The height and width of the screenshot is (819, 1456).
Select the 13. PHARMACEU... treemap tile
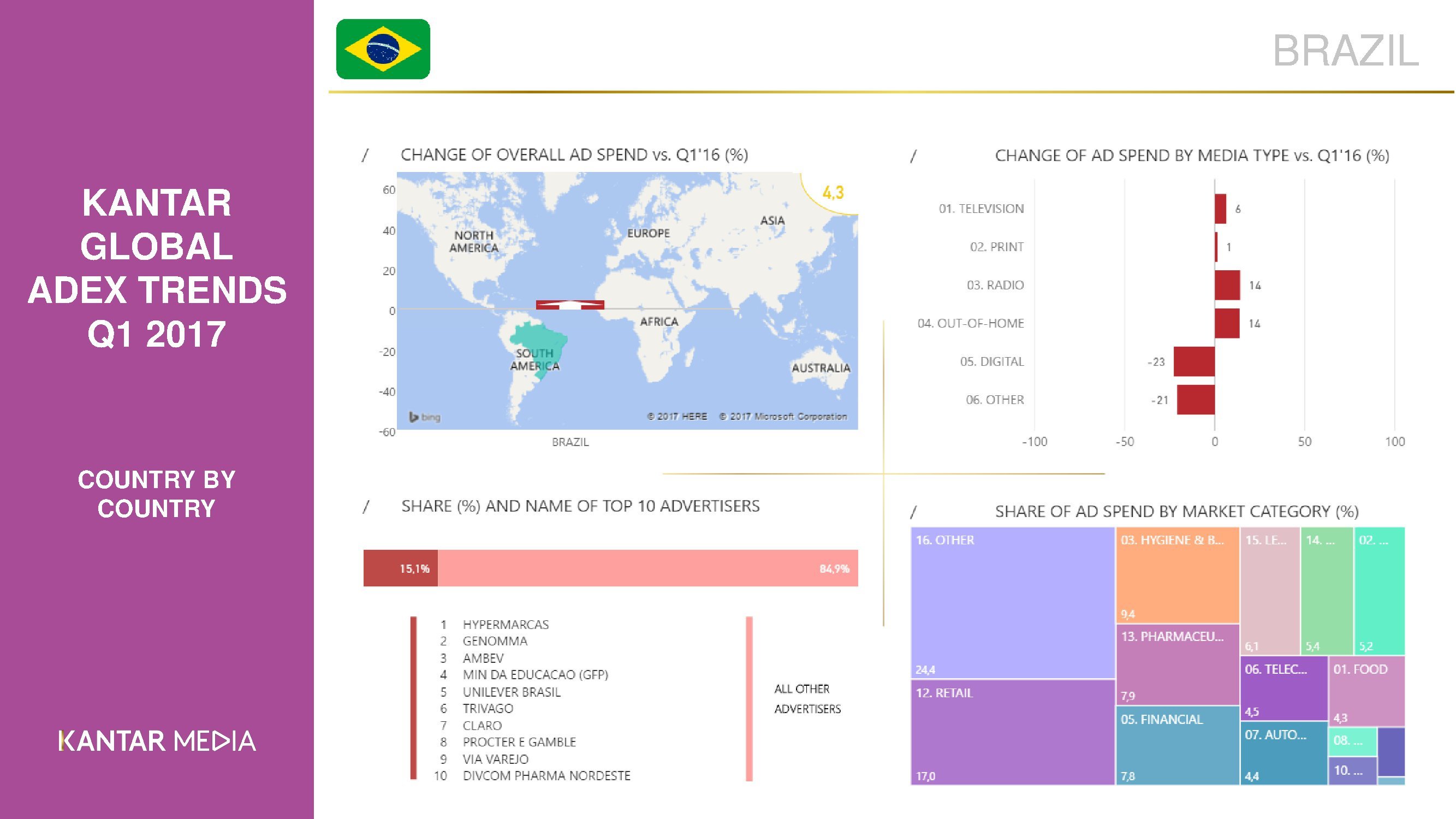1178,664
